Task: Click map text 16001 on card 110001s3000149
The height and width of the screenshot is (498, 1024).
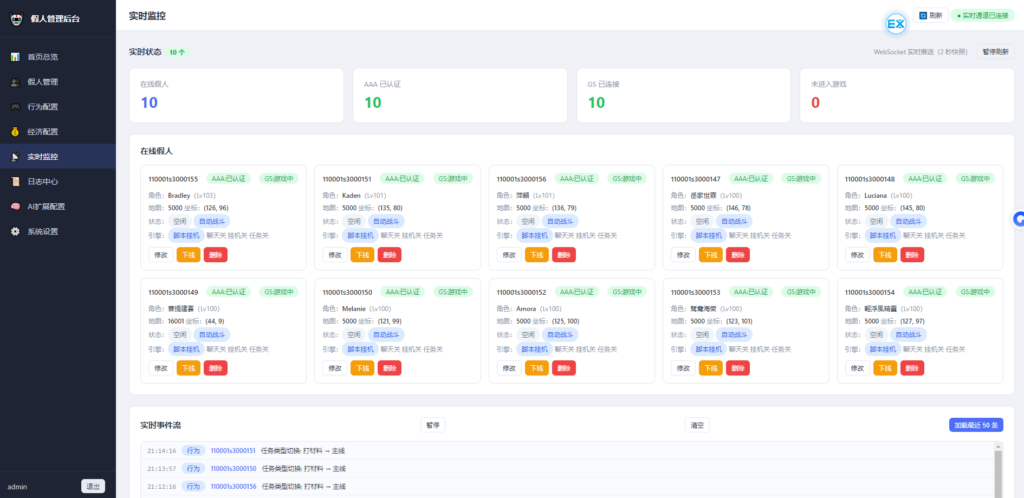Action: [176, 321]
